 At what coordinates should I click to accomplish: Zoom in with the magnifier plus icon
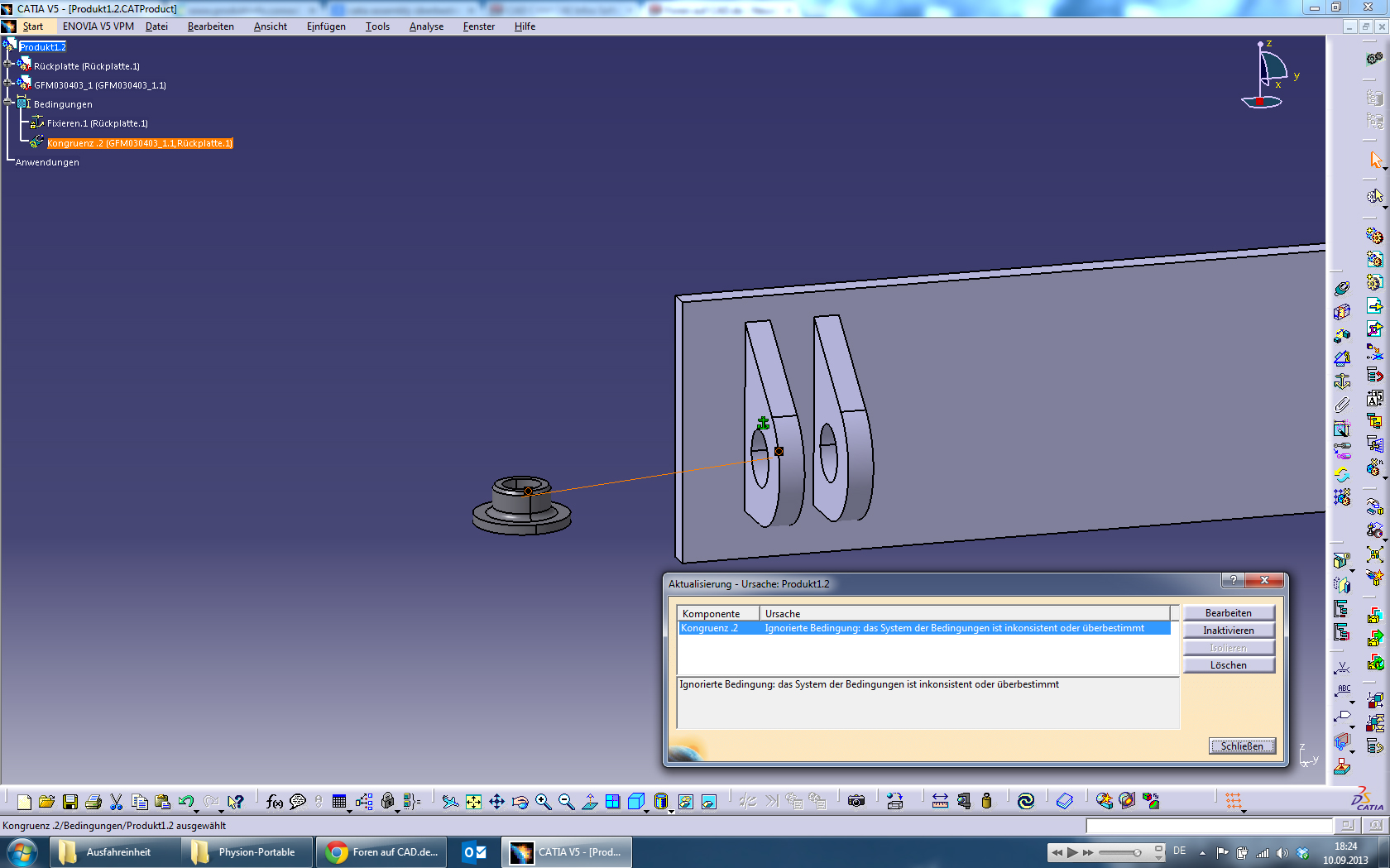click(x=543, y=801)
